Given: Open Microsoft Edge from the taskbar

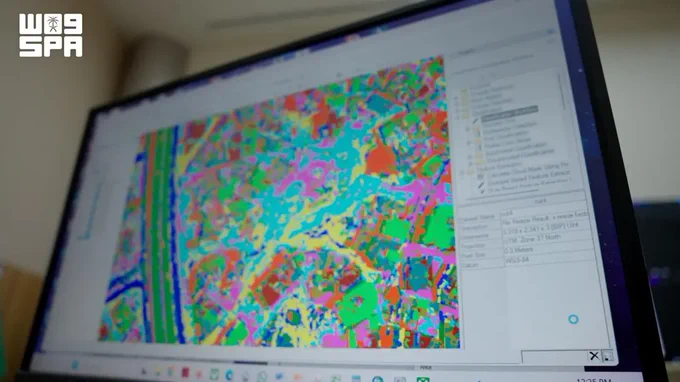Looking at the screenshot, I should coord(229,375).
